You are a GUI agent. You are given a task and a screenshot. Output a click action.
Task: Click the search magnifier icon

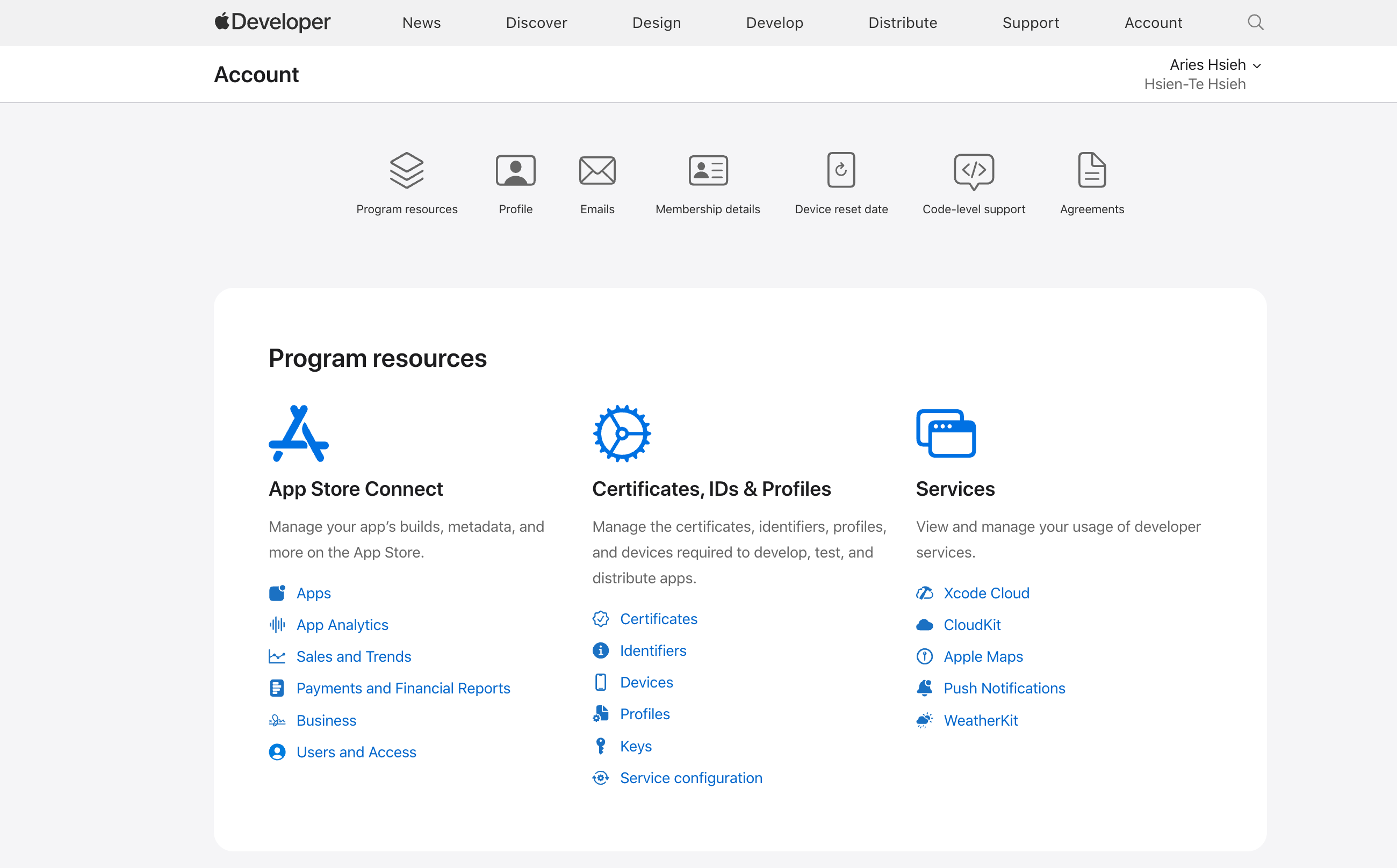click(1255, 23)
